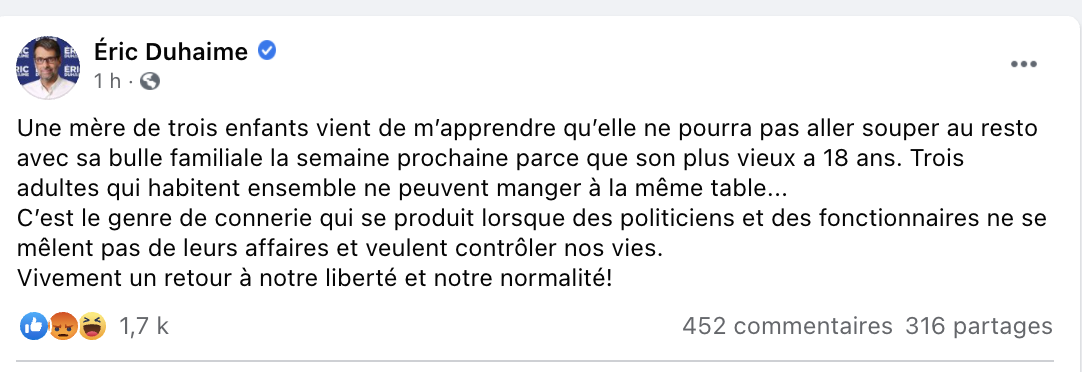Screen dimensions: 1082x372
Task: Open the three-dot post options menu
Action: [x=1024, y=64]
